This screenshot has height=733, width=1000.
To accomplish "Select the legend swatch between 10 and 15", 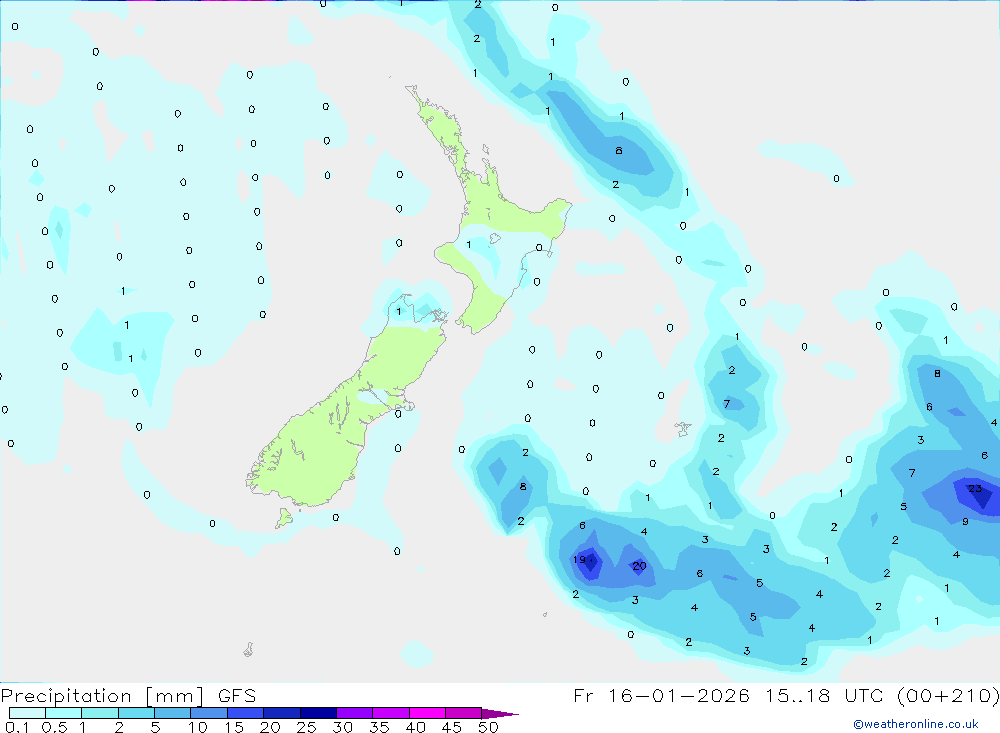I will (x=209, y=713).
